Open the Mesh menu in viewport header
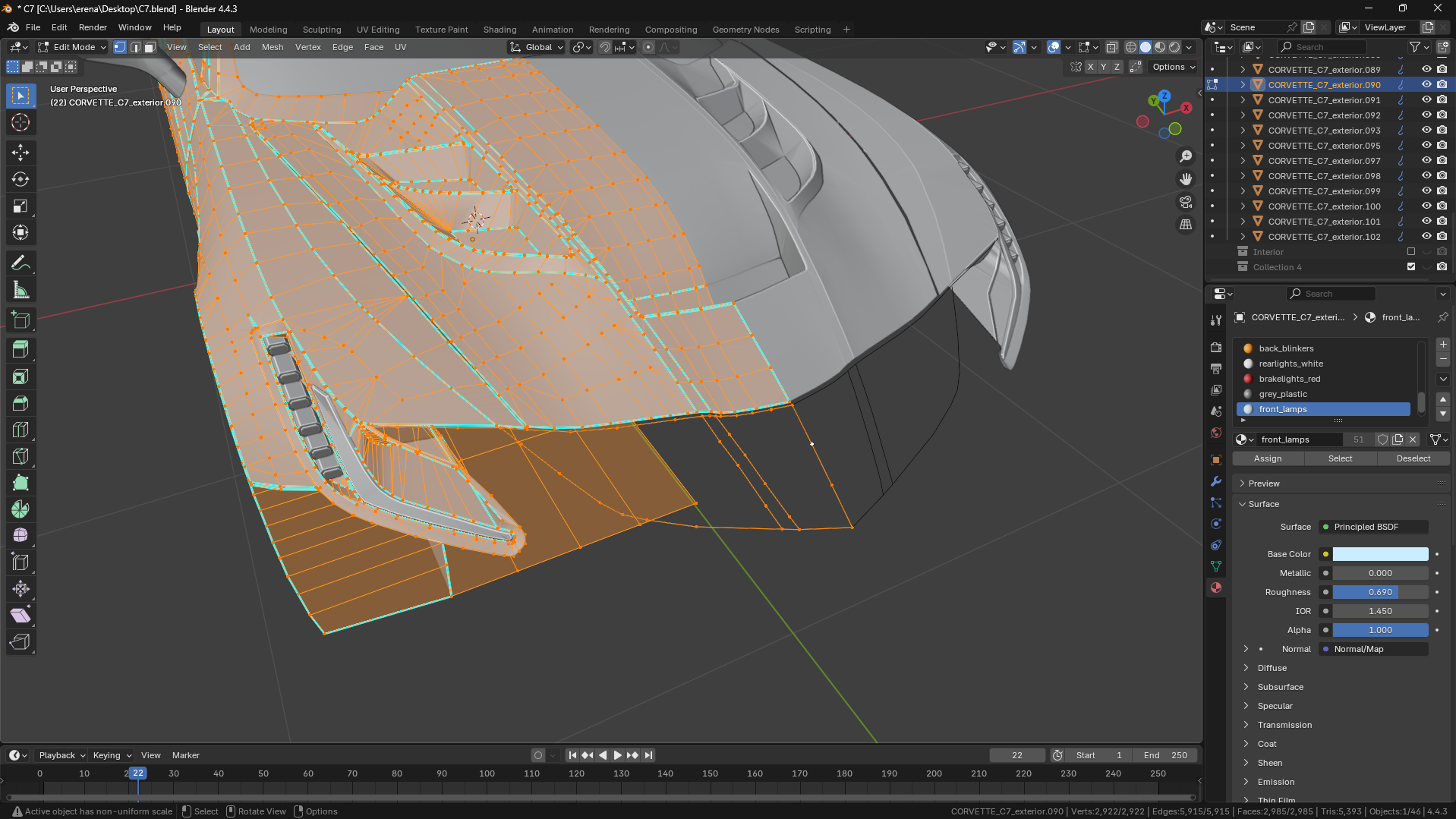The width and height of the screenshot is (1456, 819). [273, 47]
